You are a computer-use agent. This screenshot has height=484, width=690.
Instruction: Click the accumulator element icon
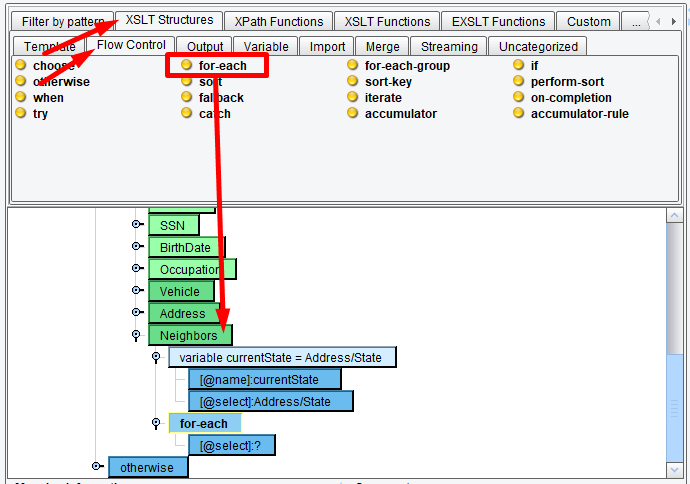pyautogui.click(x=353, y=114)
